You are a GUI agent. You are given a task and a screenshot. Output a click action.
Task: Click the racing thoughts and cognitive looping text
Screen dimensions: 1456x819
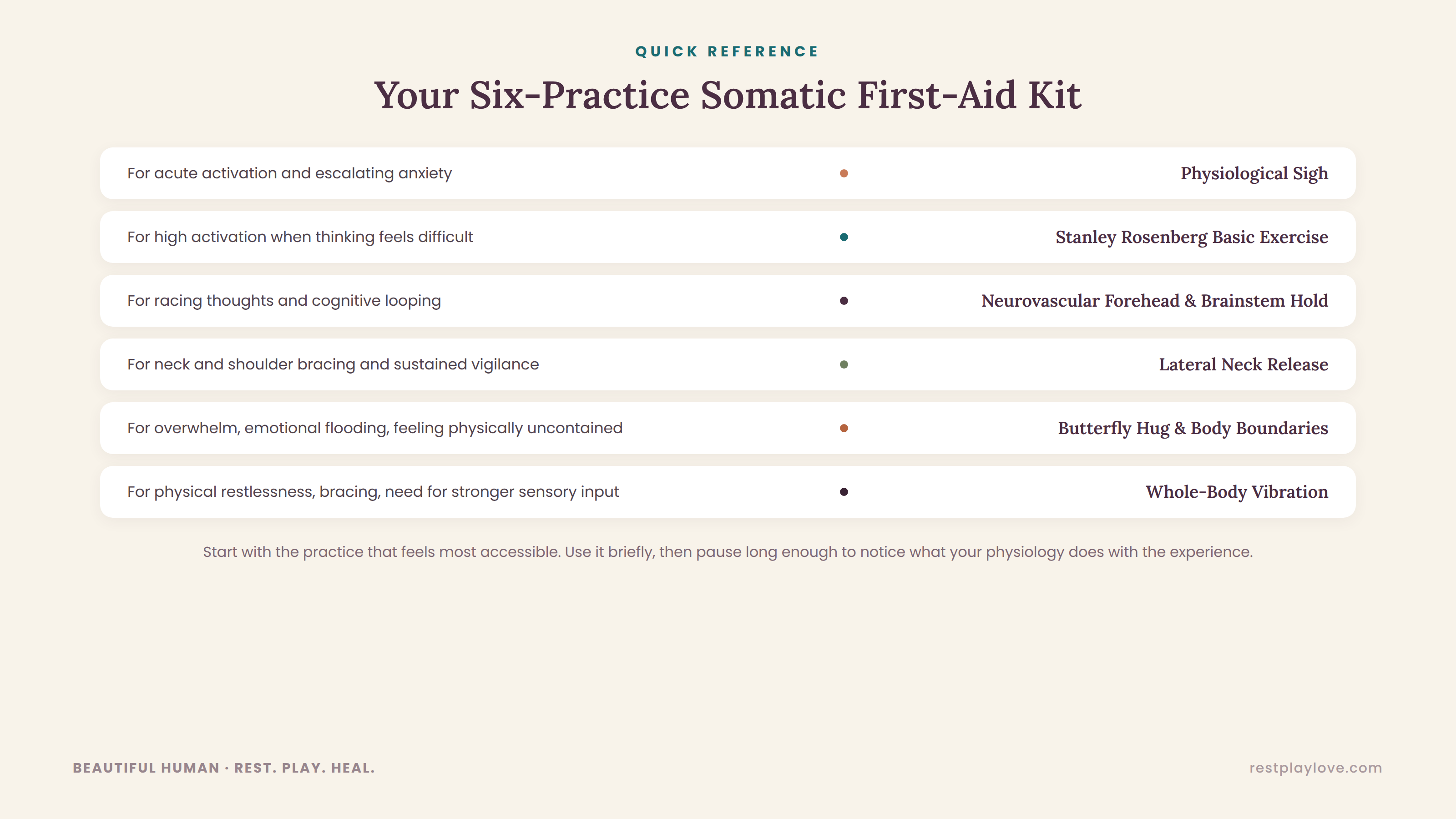pyautogui.click(x=284, y=301)
